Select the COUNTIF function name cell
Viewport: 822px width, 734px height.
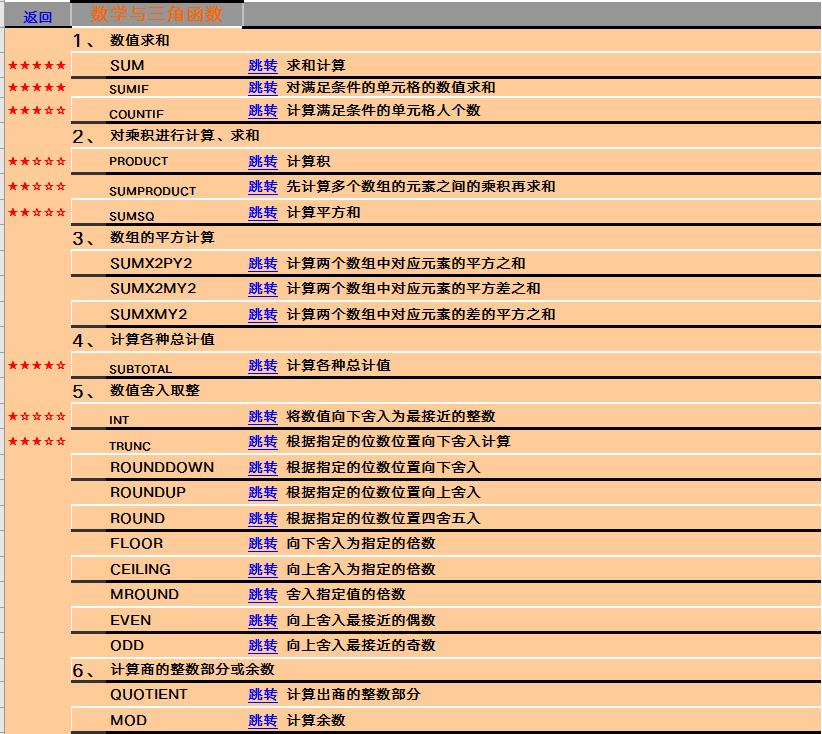[136, 114]
